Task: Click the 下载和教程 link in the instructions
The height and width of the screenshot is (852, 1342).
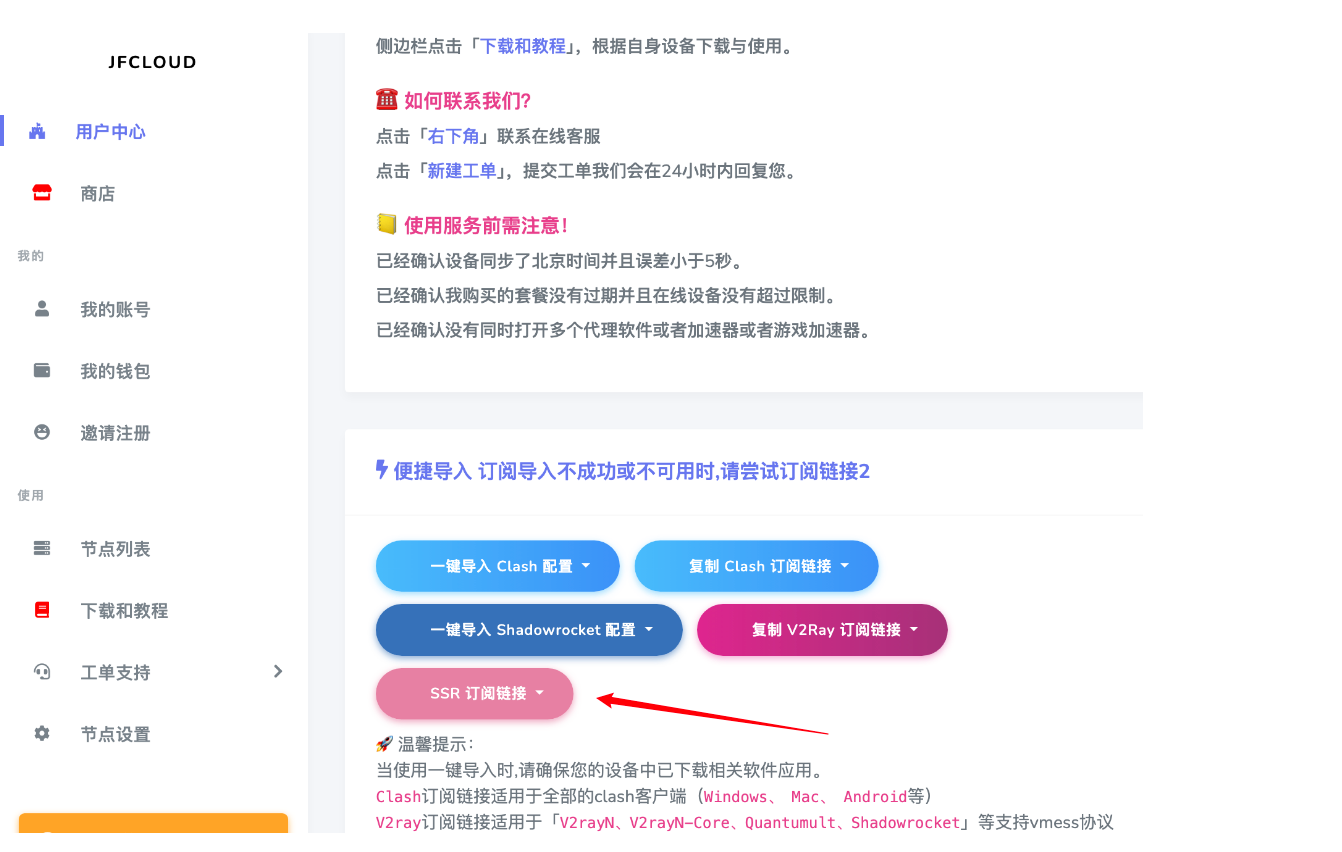Action: (521, 45)
